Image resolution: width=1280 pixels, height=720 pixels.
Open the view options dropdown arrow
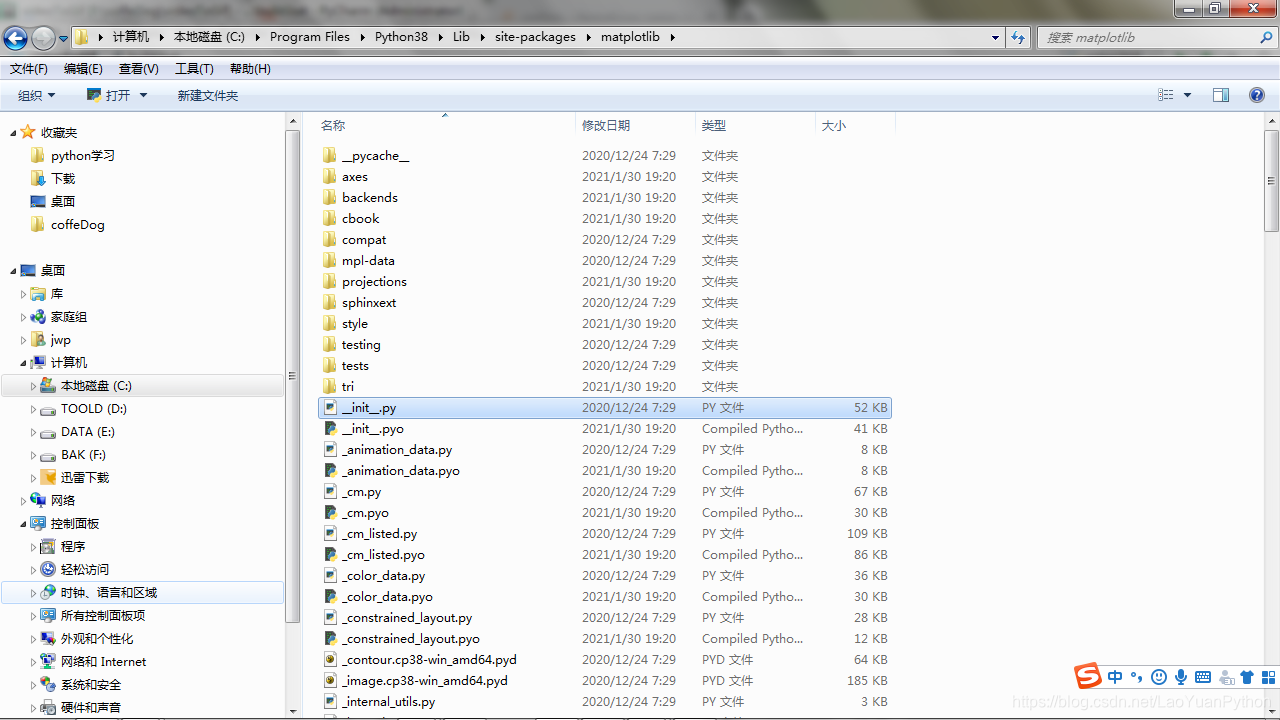[x=1187, y=95]
